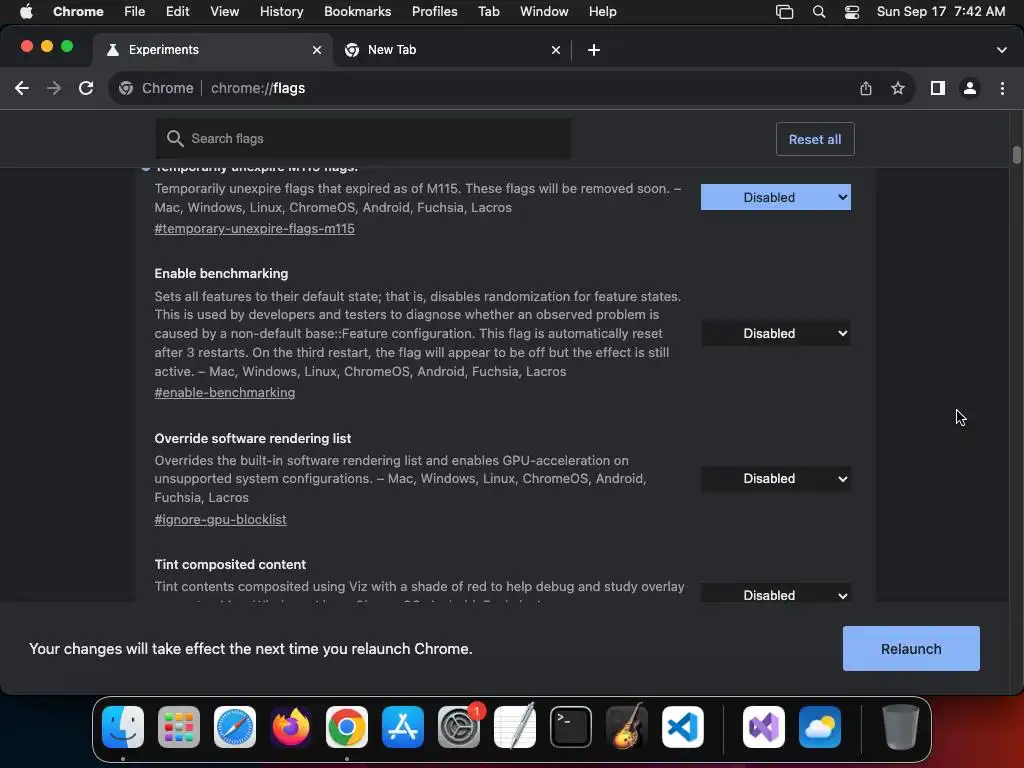Open the View menu

click(x=225, y=12)
